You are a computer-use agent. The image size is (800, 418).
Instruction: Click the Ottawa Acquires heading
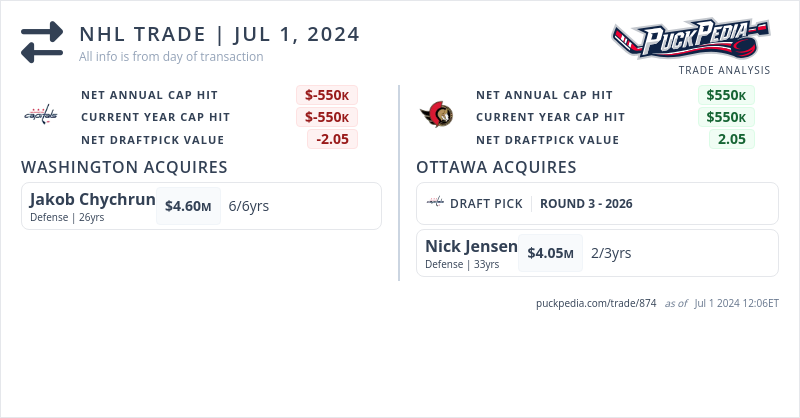pyautogui.click(x=496, y=167)
